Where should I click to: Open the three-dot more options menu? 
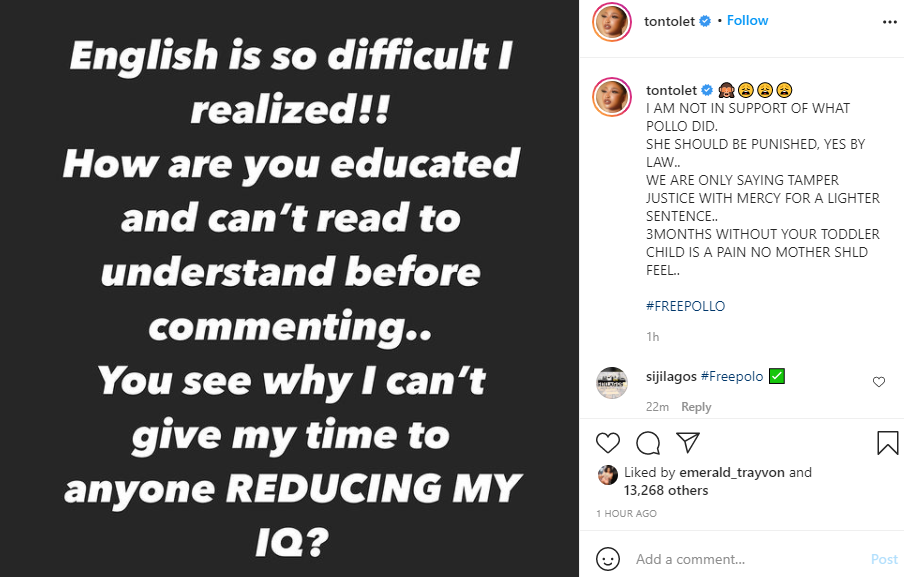[890, 21]
